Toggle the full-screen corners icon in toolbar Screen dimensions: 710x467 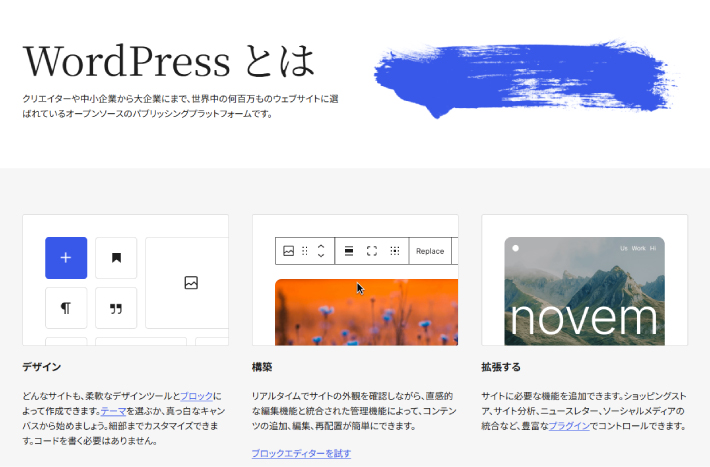point(372,251)
